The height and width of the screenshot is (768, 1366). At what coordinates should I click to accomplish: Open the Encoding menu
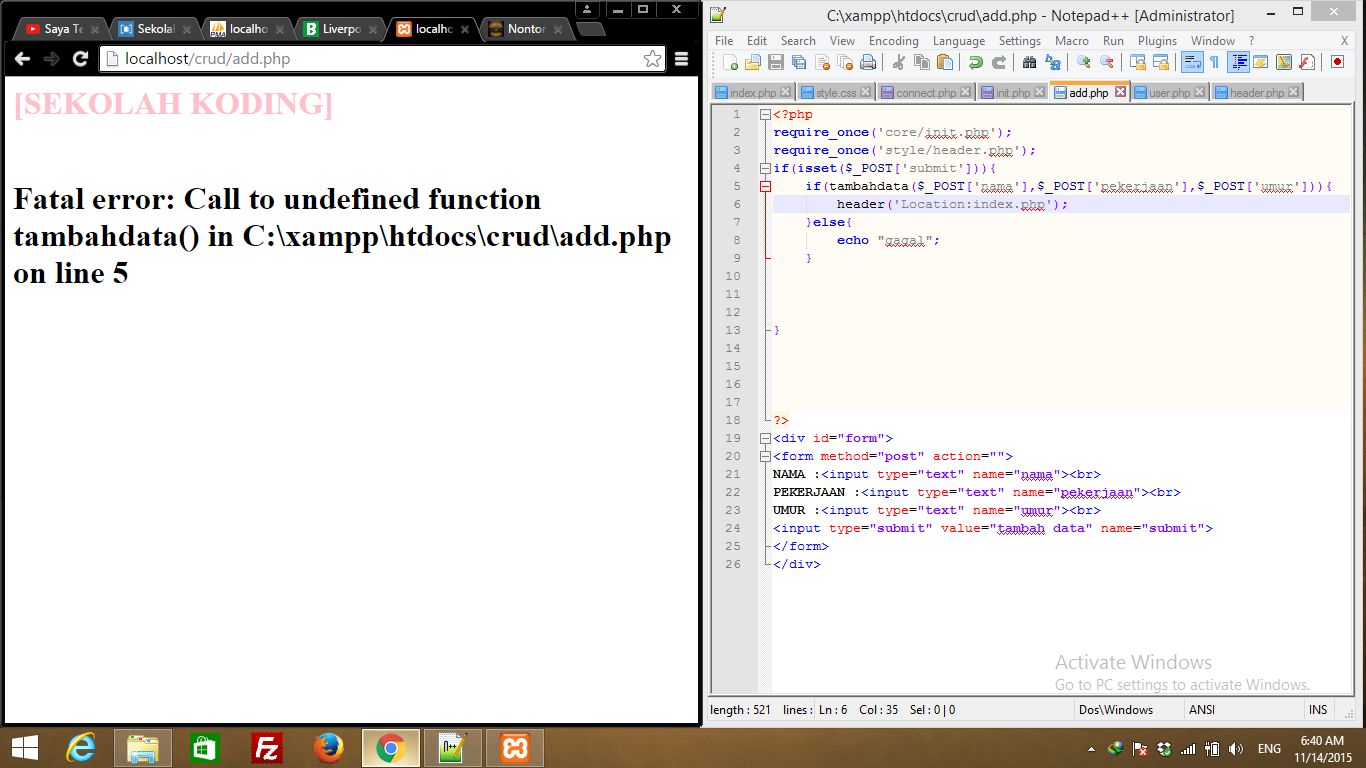pos(893,41)
